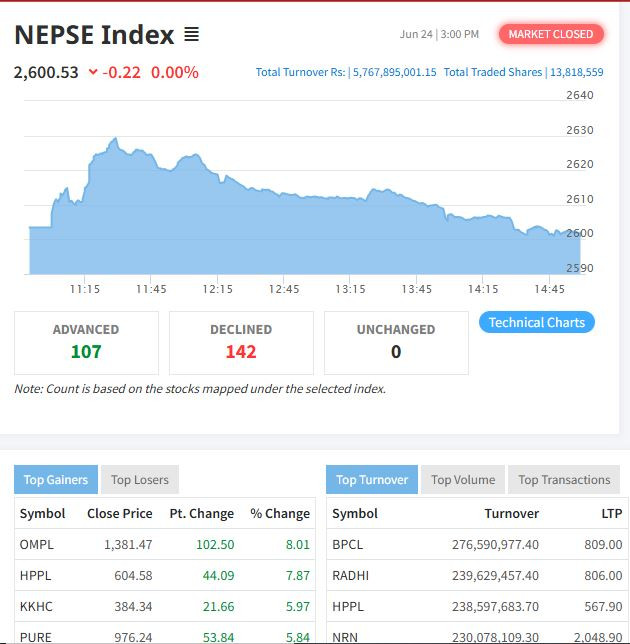The width and height of the screenshot is (630, 644).
Task: Click the Advanced count box
Action: click(86, 342)
